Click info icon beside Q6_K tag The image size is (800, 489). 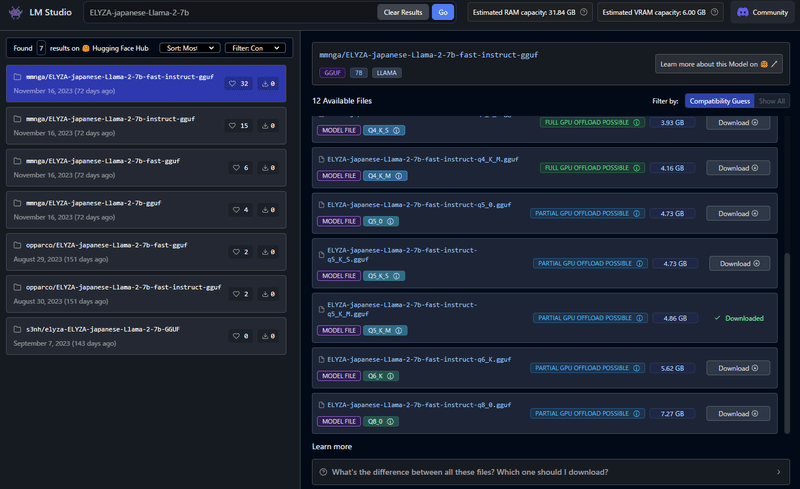[390, 376]
